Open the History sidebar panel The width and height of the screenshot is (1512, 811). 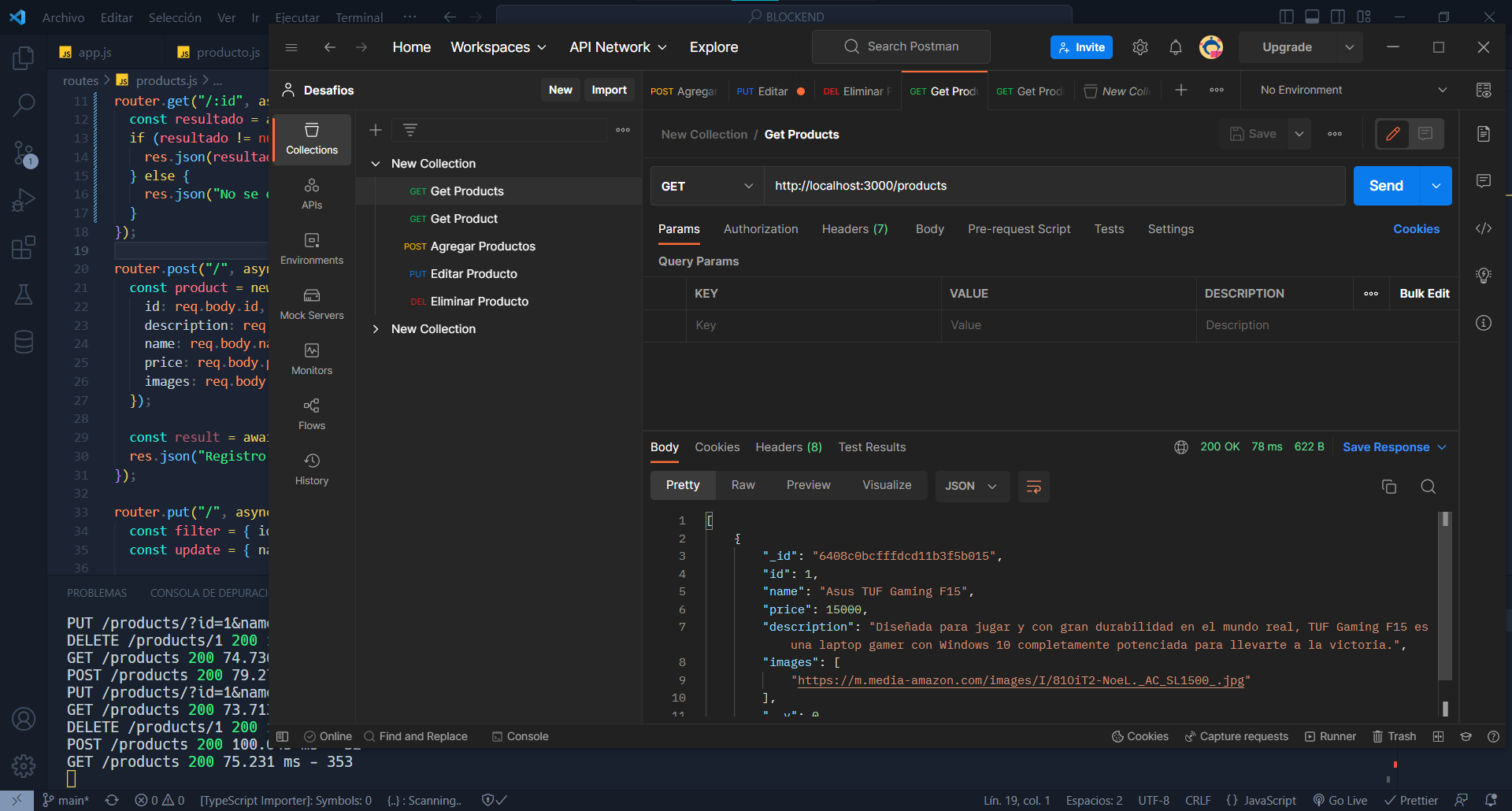(312, 469)
